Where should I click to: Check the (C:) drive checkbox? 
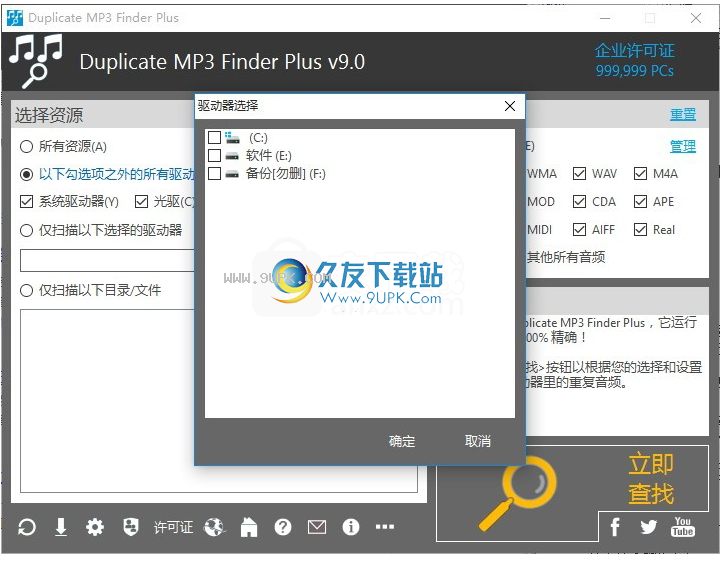pyautogui.click(x=214, y=137)
